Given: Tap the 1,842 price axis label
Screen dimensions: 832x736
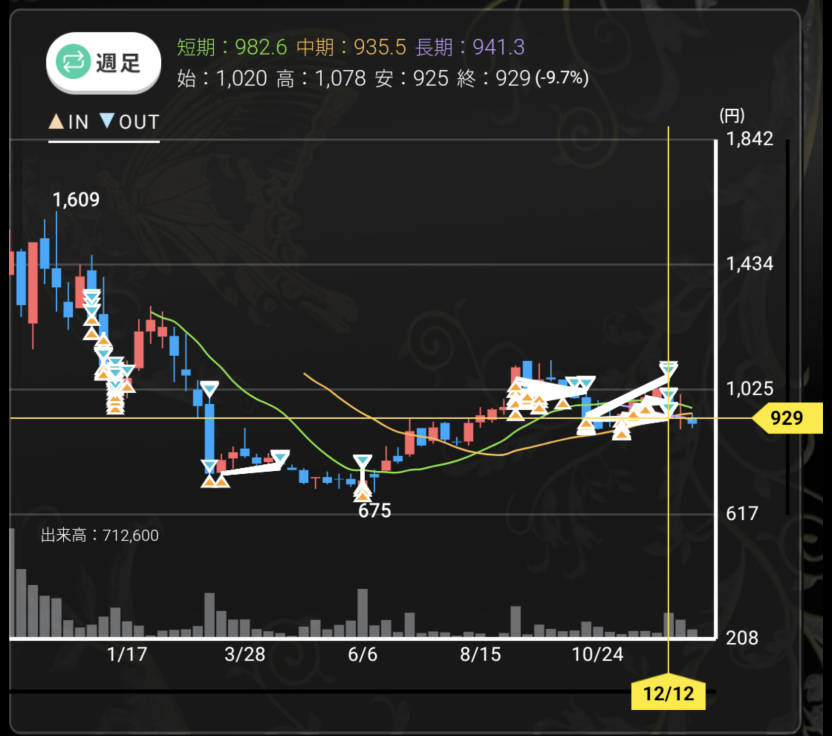Looking at the screenshot, I should (749, 139).
